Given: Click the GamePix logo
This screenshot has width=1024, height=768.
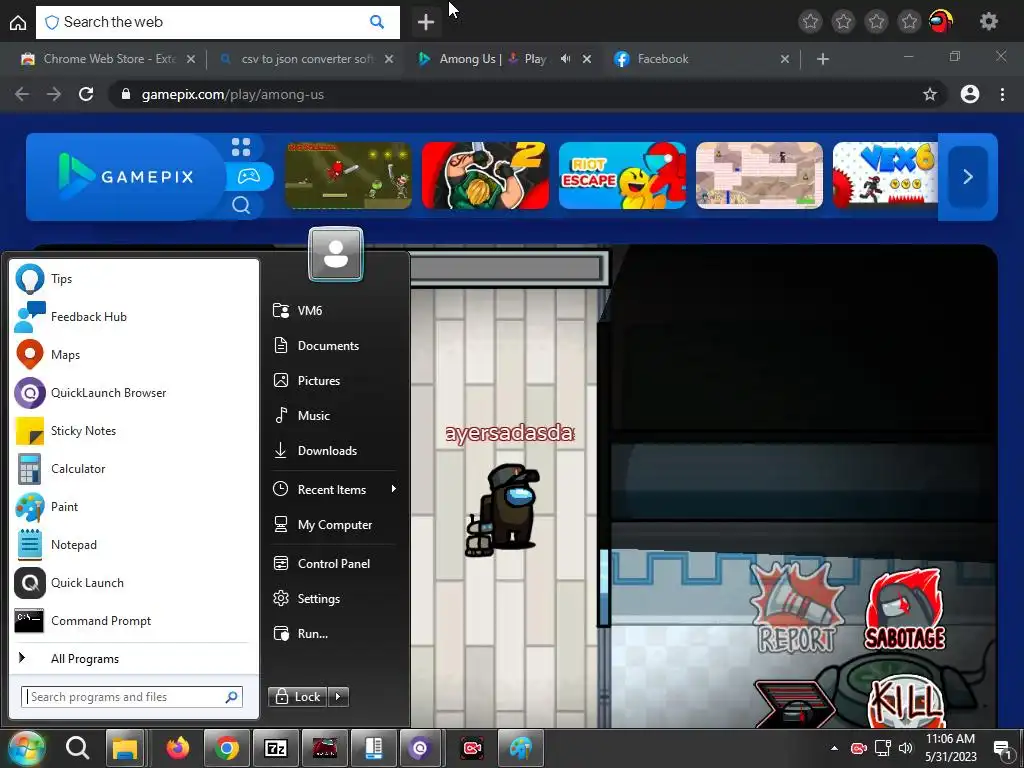Looking at the screenshot, I should click(127, 176).
